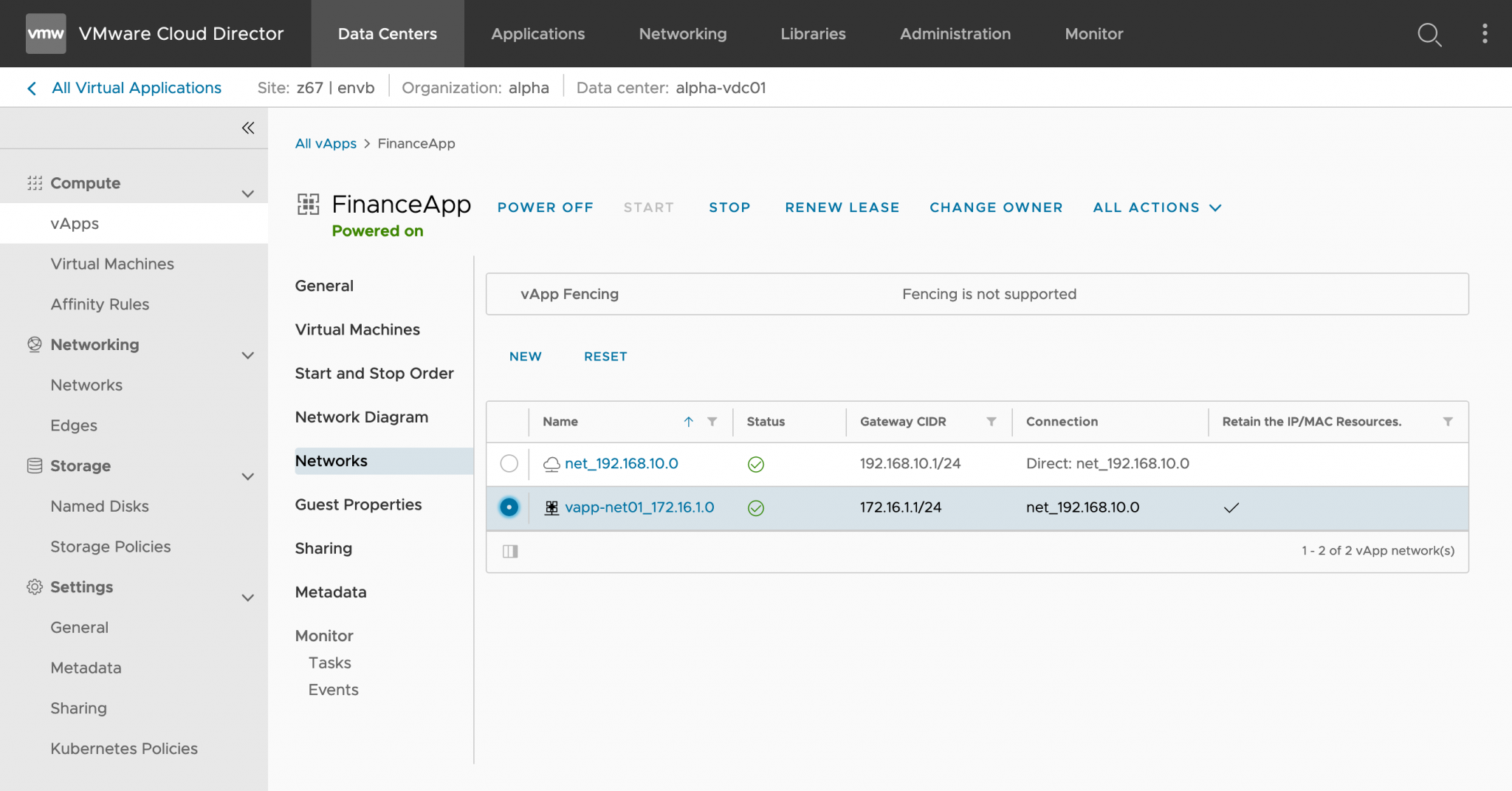Collapse the Storage section in sidebar
The height and width of the screenshot is (791, 1512).
(249, 476)
